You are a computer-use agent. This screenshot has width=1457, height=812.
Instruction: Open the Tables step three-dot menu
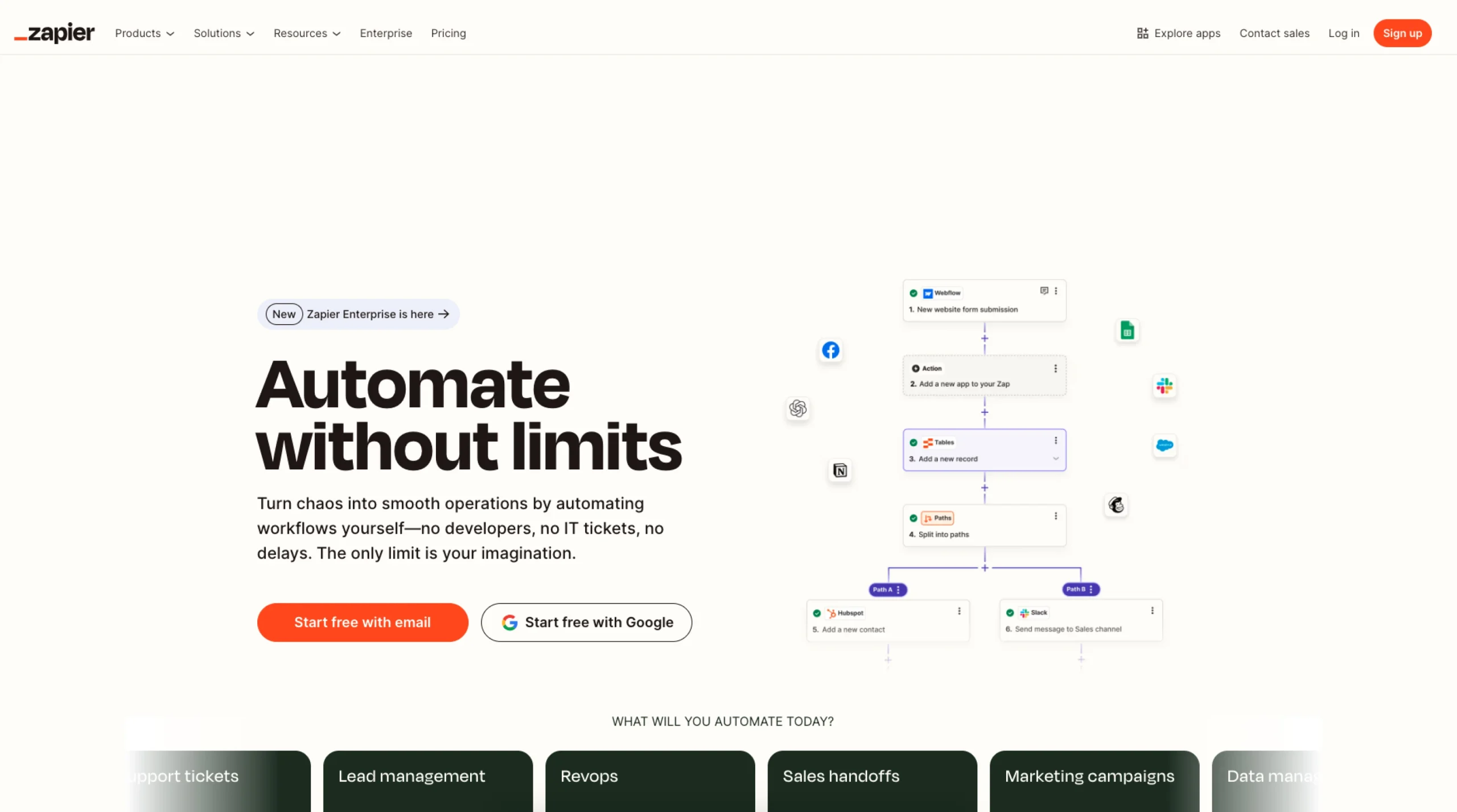(x=1056, y=440)
